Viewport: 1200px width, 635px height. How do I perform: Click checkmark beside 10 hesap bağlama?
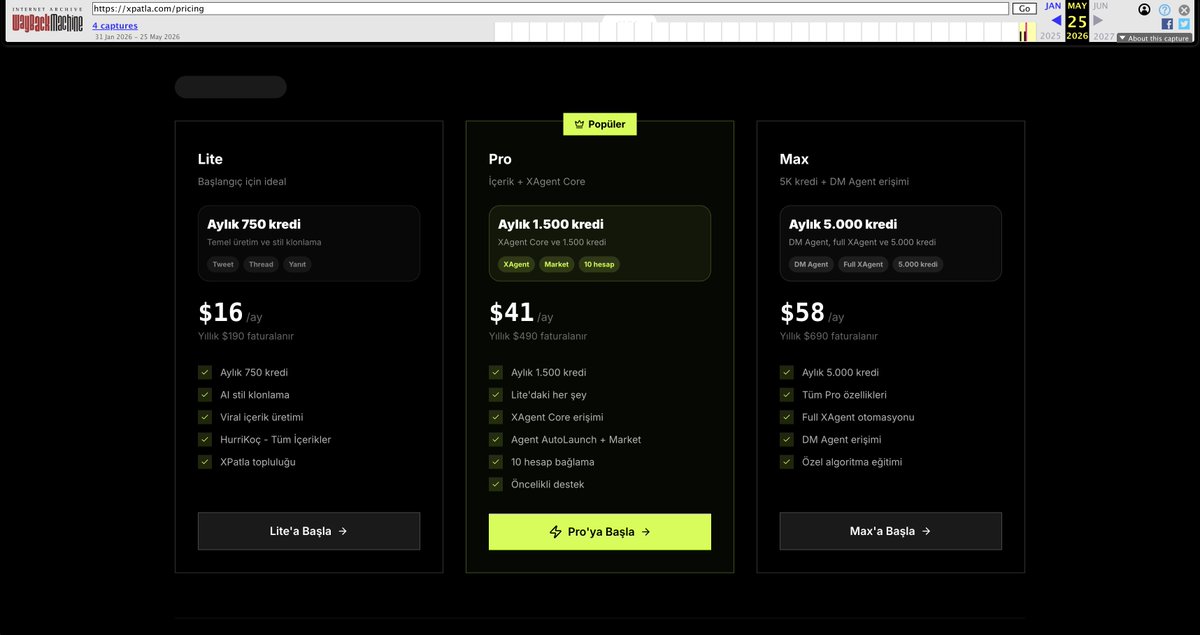(496, 462)
